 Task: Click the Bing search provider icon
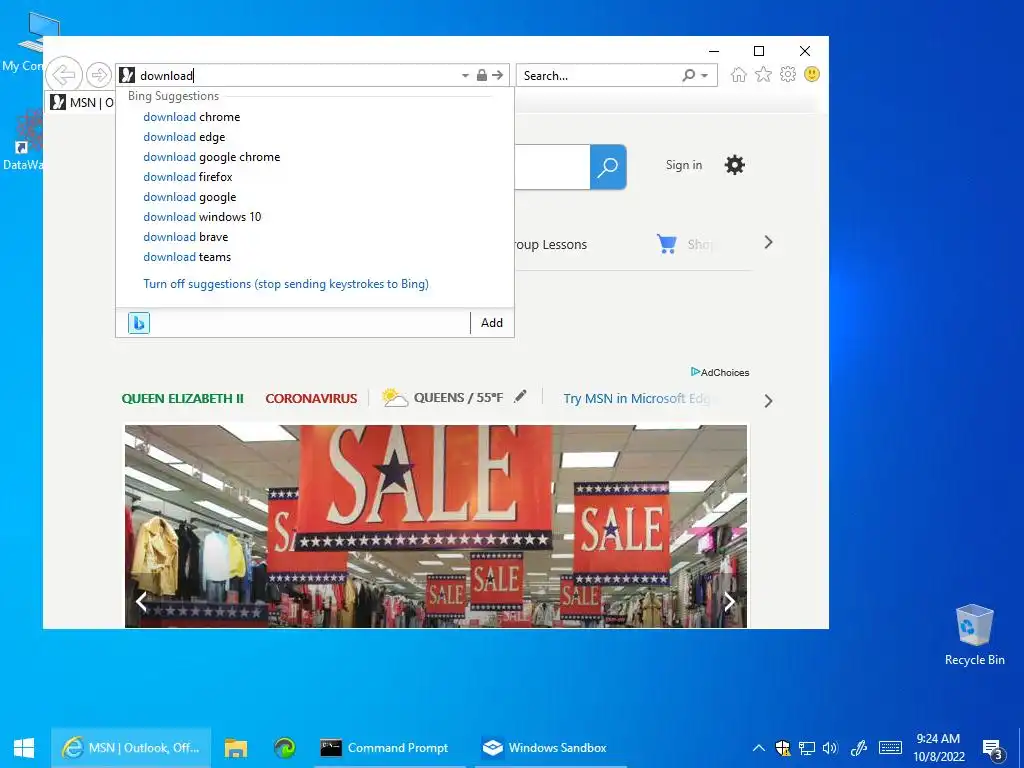[138, 323]
